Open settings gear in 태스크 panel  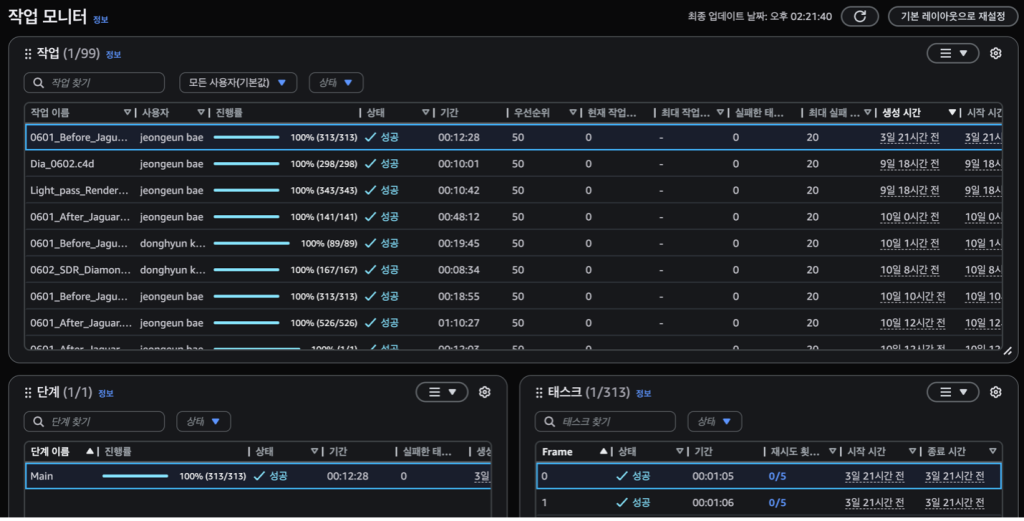(x=995, y=392)
